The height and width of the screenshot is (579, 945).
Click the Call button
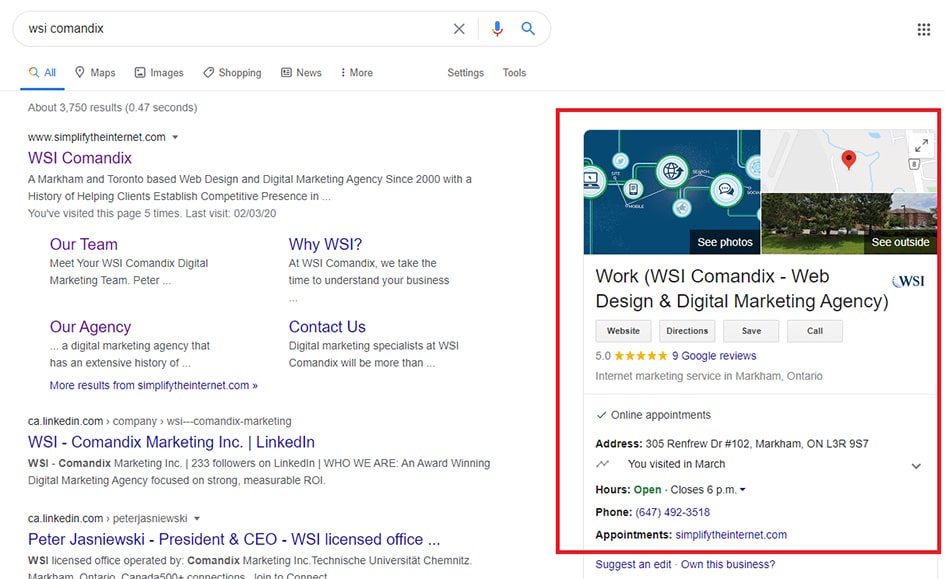815,331
